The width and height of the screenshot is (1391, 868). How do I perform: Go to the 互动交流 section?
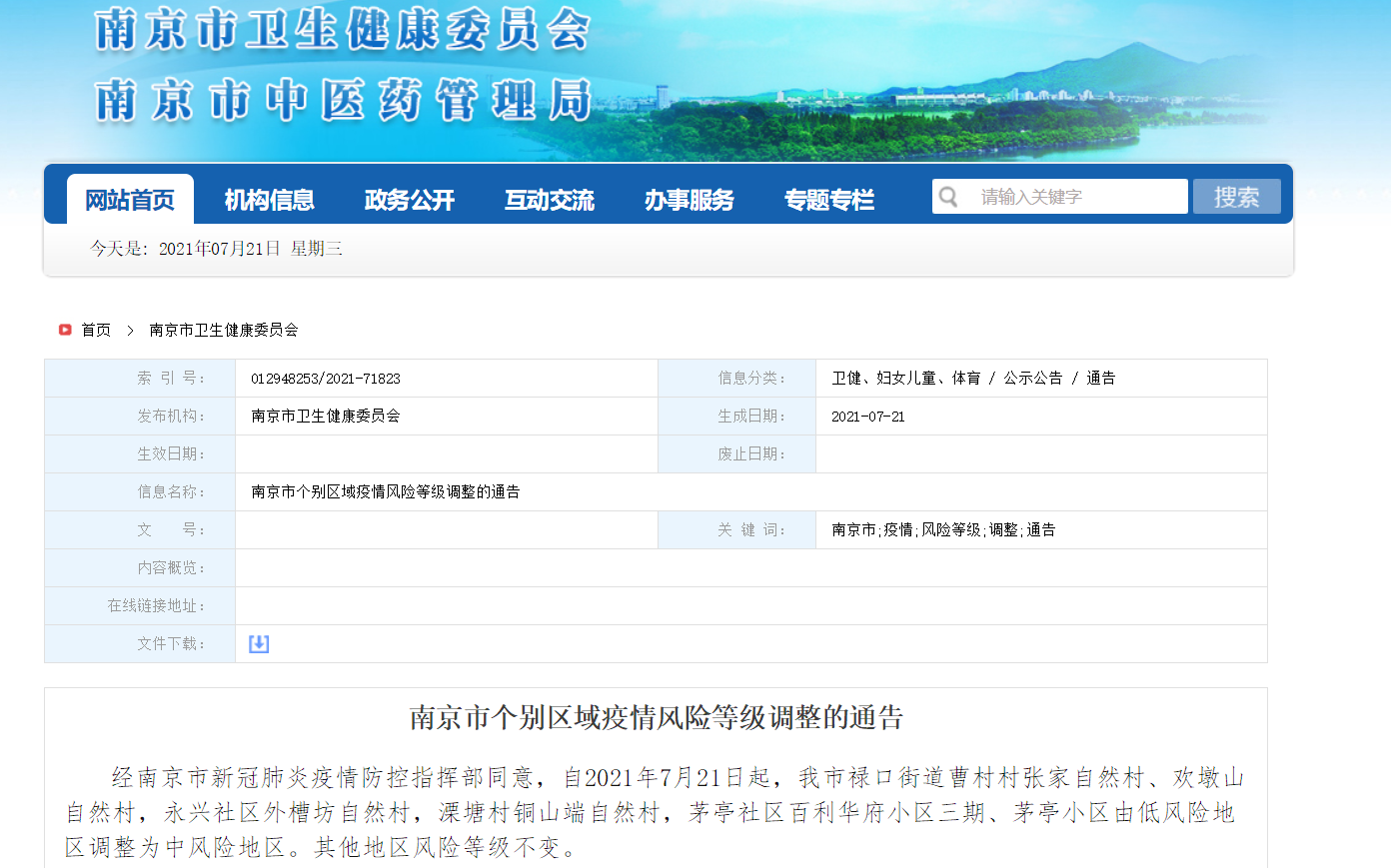coord(550,200)
